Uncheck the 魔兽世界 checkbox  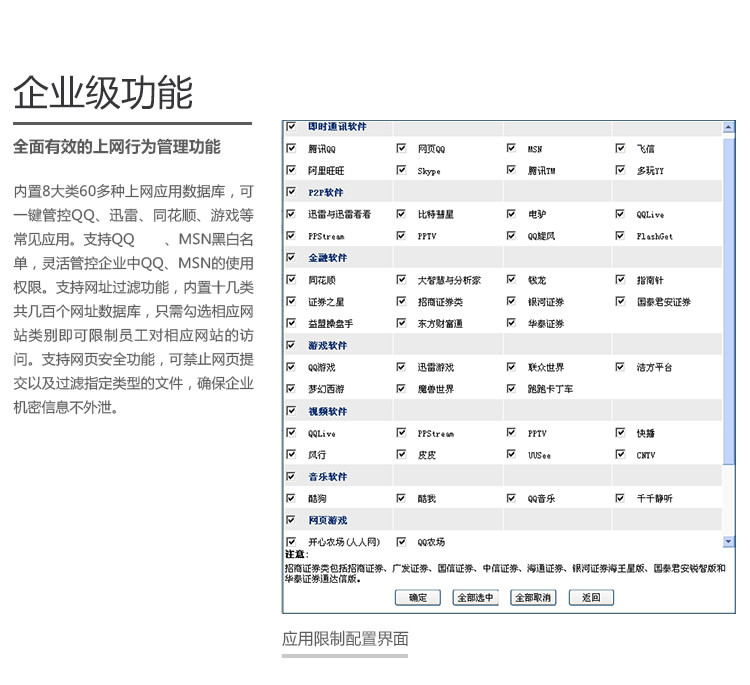401,389
